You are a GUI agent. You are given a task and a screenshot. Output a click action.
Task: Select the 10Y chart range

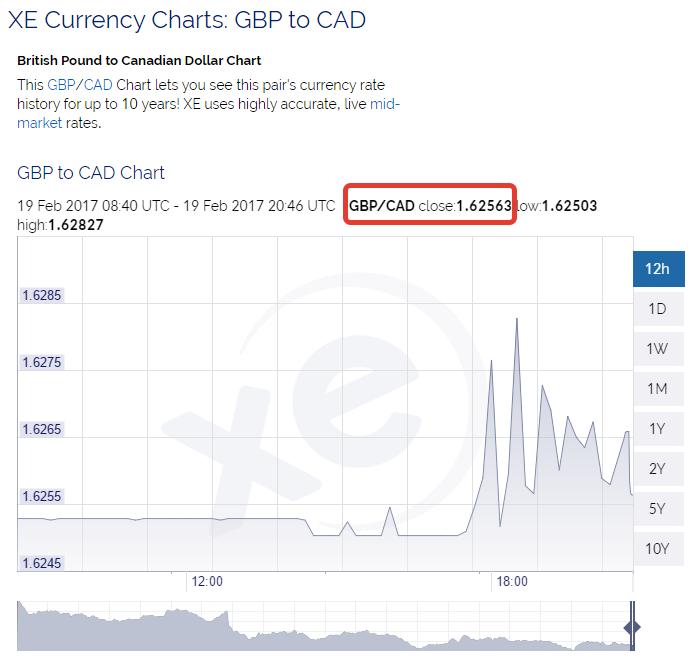click(659, 548)
